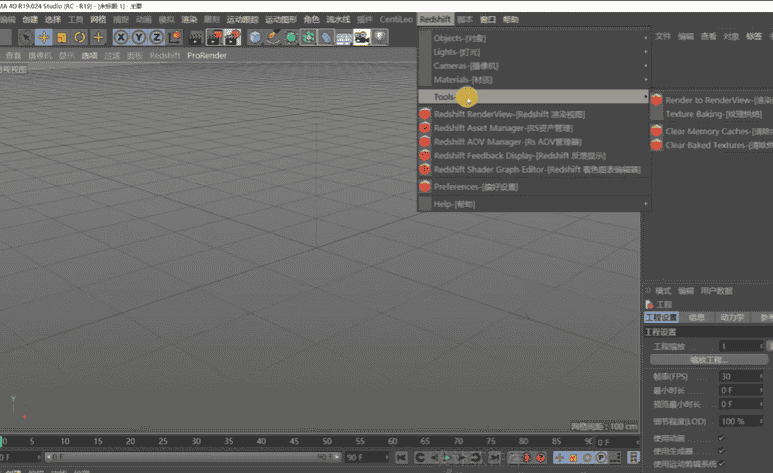Image resolution: width=773 pixels, height=473 pixels.
Task: Click the LOD field showing 100 %
Action: (741, 421)
